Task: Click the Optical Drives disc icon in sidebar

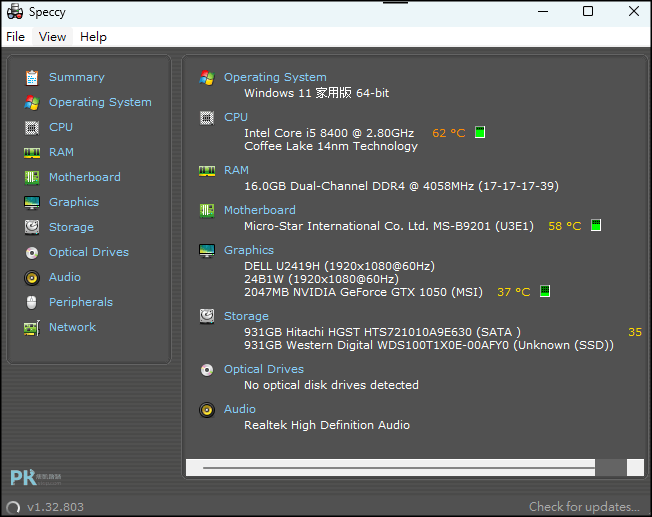Action: [32, 253]
